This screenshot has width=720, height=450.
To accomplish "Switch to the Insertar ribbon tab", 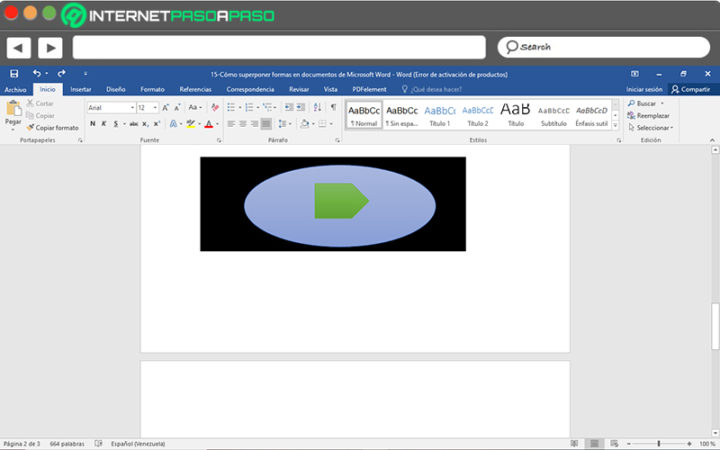I will (x=81, y=90).
